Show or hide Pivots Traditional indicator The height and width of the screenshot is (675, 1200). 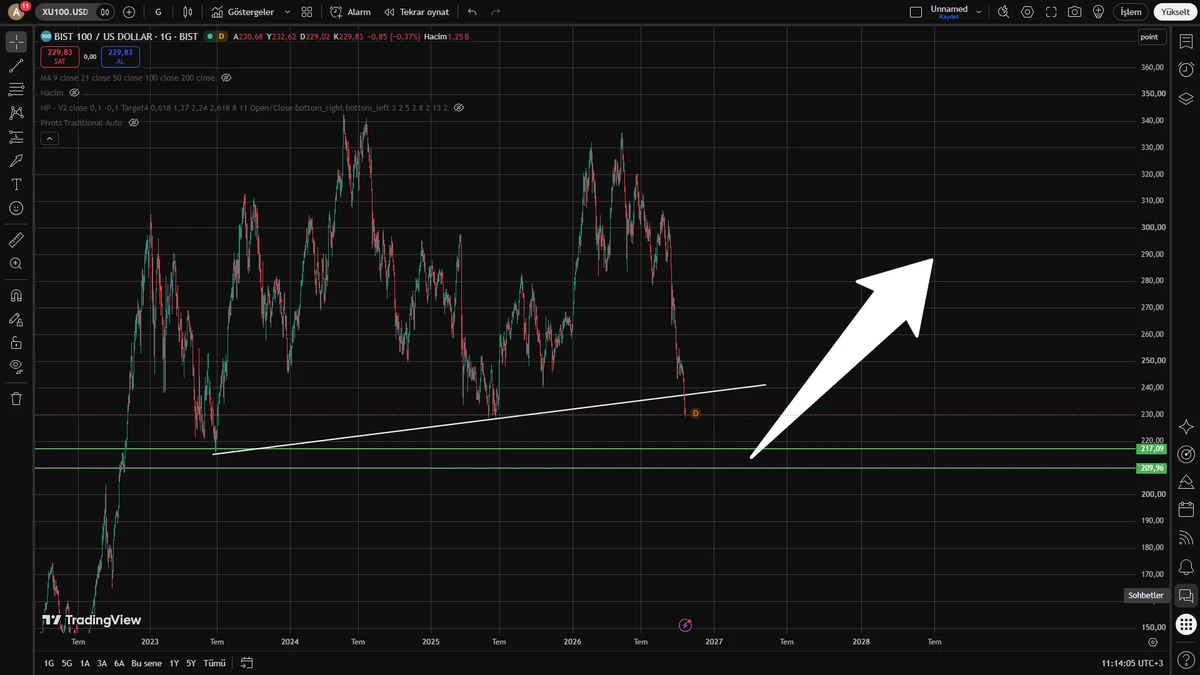click(133, 123)
